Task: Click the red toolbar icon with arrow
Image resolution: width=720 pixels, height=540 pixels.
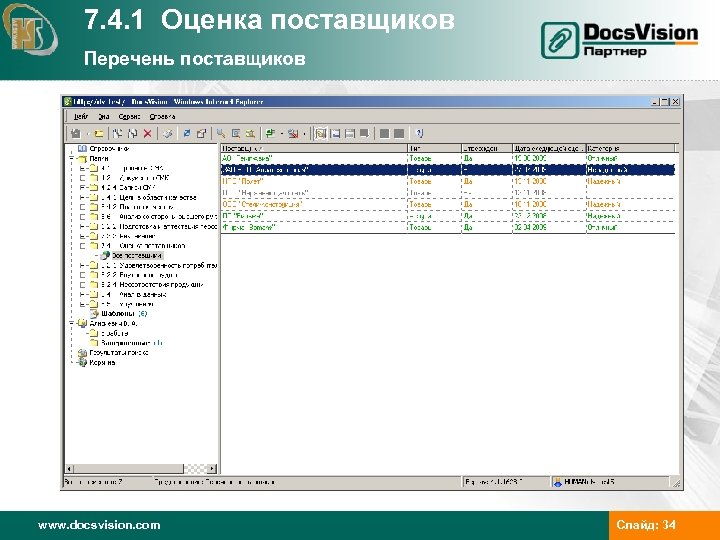Action: click(293, 134)
